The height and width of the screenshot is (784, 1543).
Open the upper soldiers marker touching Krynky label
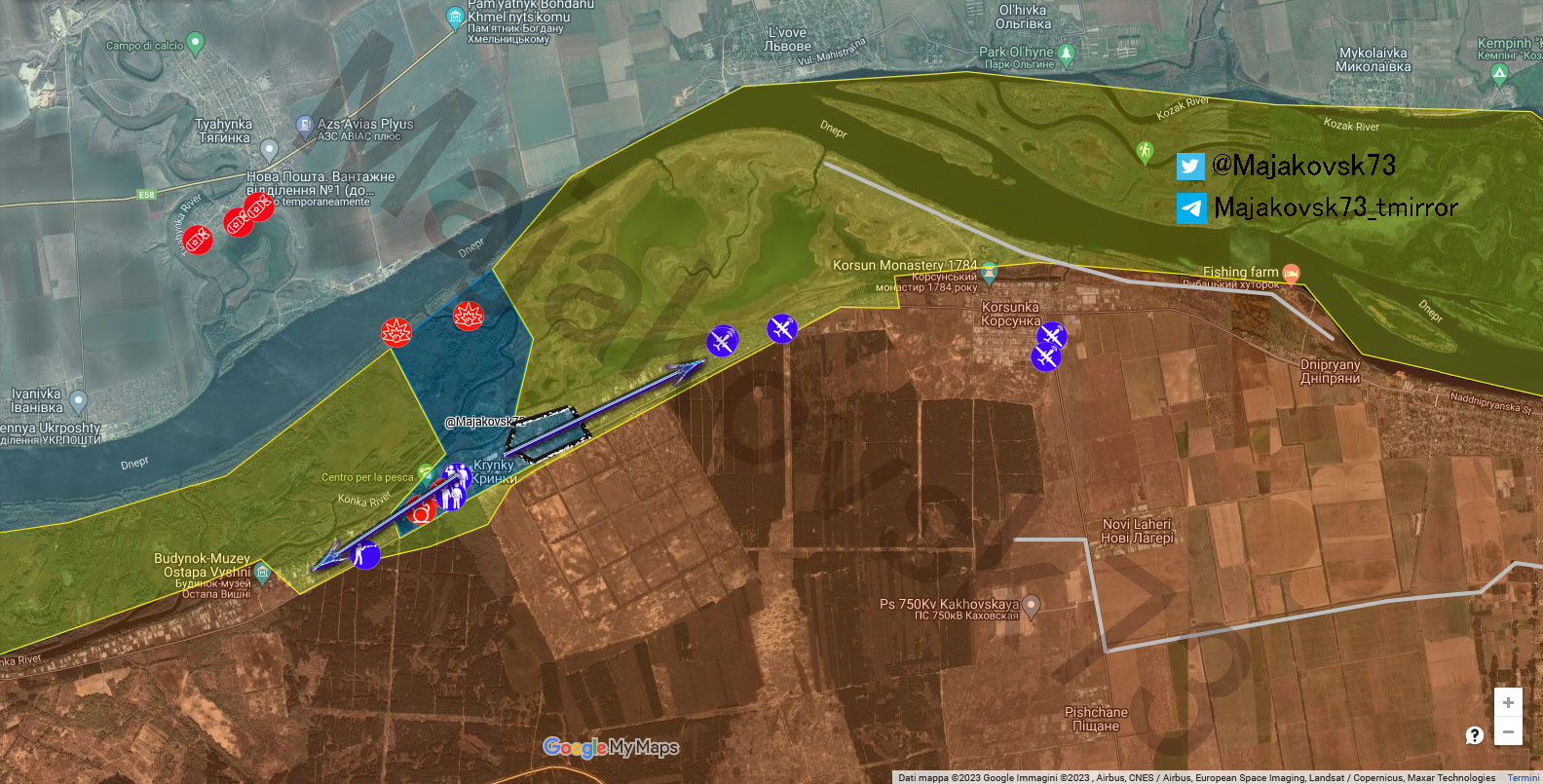point(457,477)
